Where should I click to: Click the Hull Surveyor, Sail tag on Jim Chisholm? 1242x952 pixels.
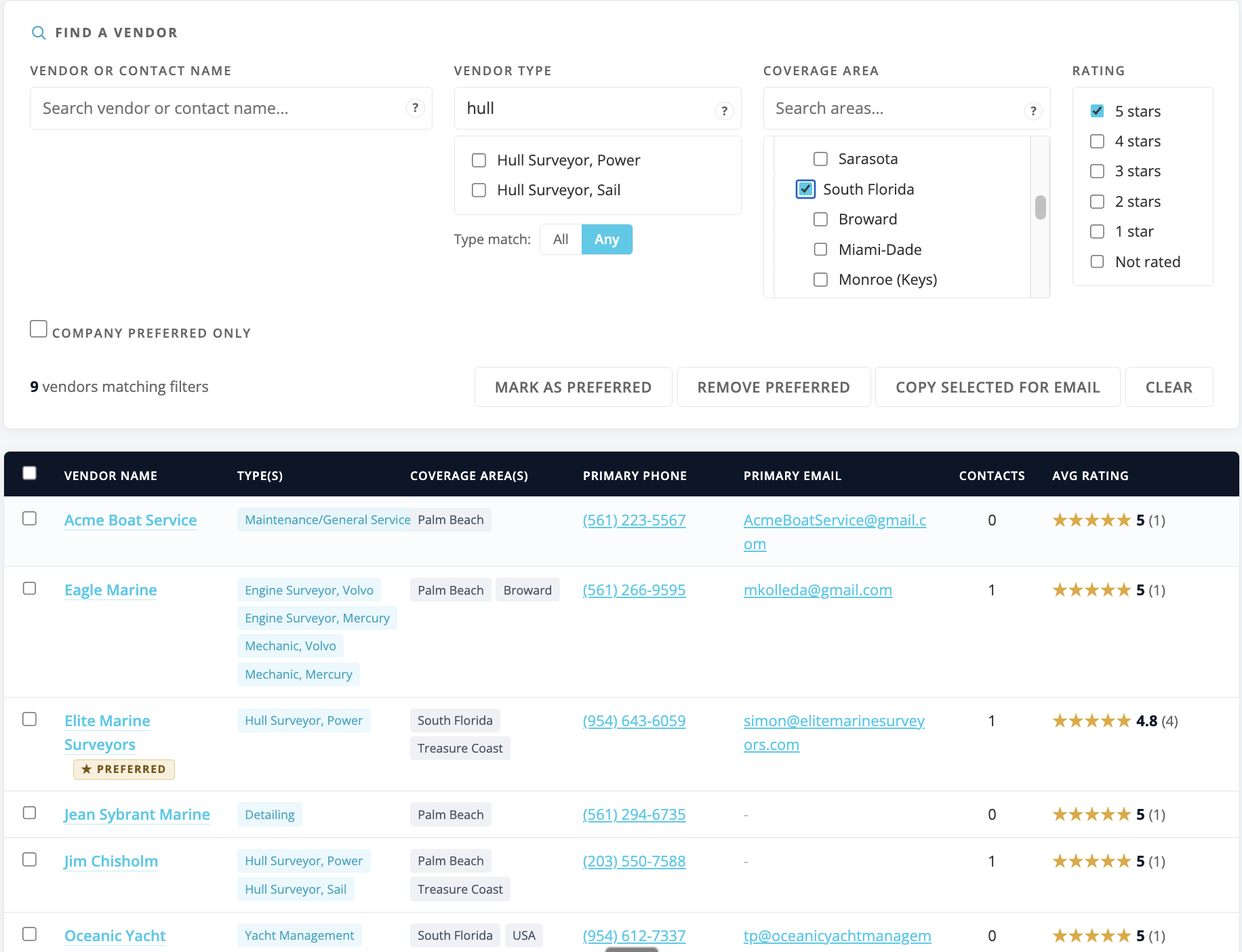point(296,889)
